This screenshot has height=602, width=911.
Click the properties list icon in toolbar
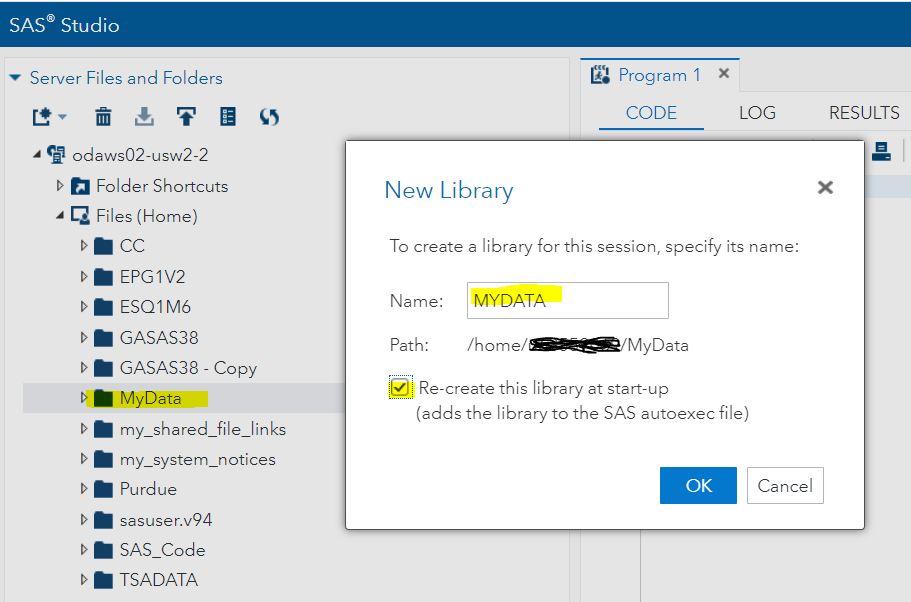pyautogui.click(x=227, y=117)
